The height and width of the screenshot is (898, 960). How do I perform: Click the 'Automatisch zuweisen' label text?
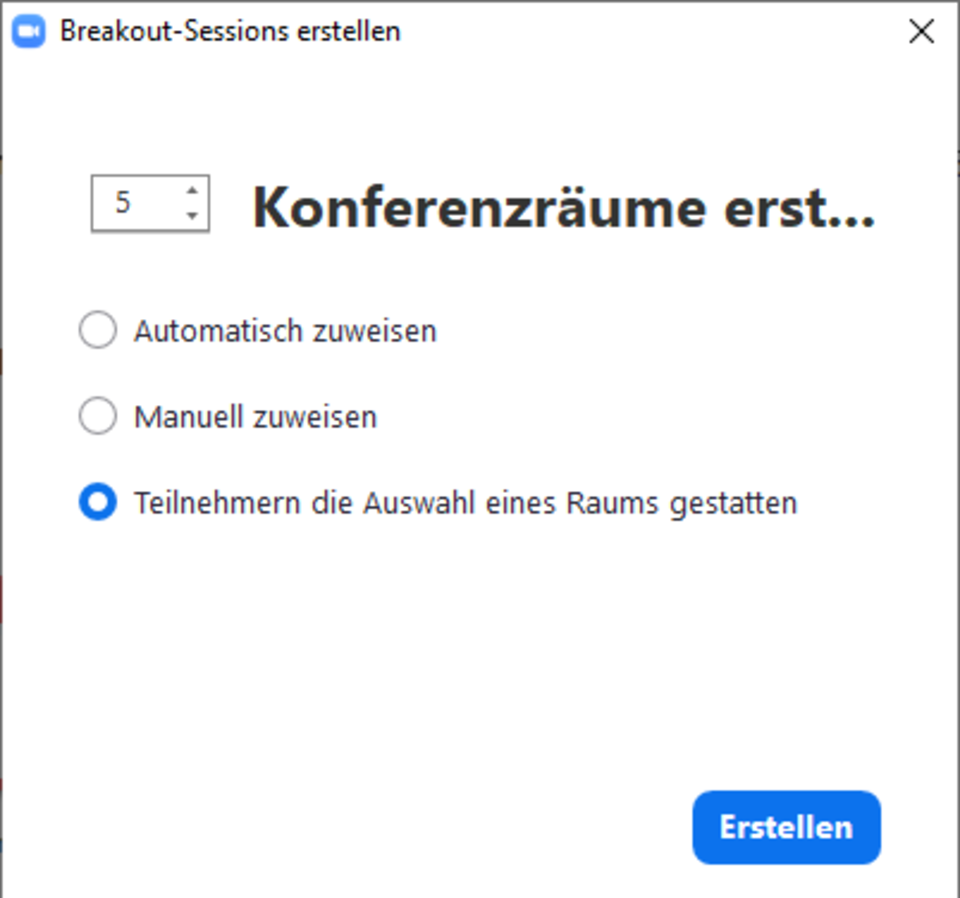click(285, 331)
